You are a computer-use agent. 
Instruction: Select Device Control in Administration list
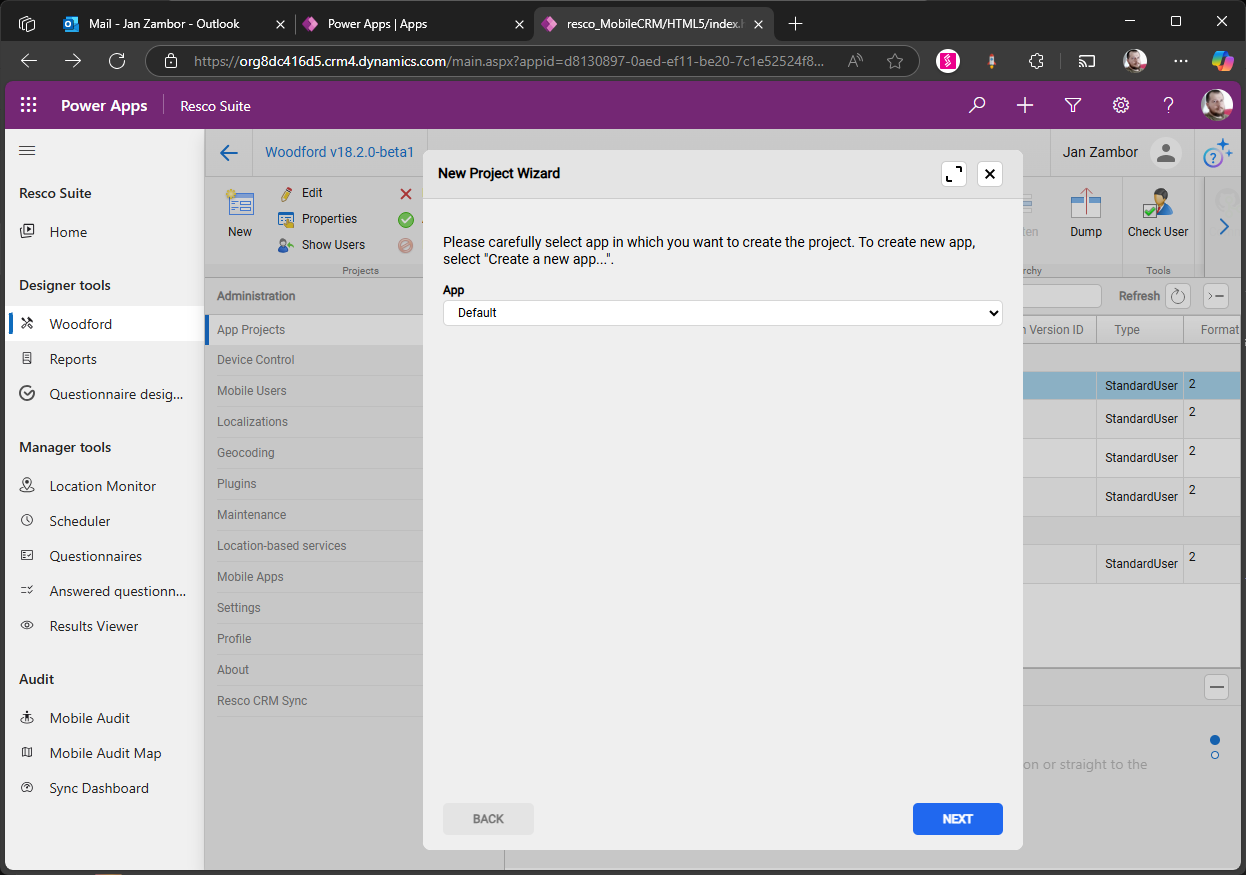pos(256,360)
